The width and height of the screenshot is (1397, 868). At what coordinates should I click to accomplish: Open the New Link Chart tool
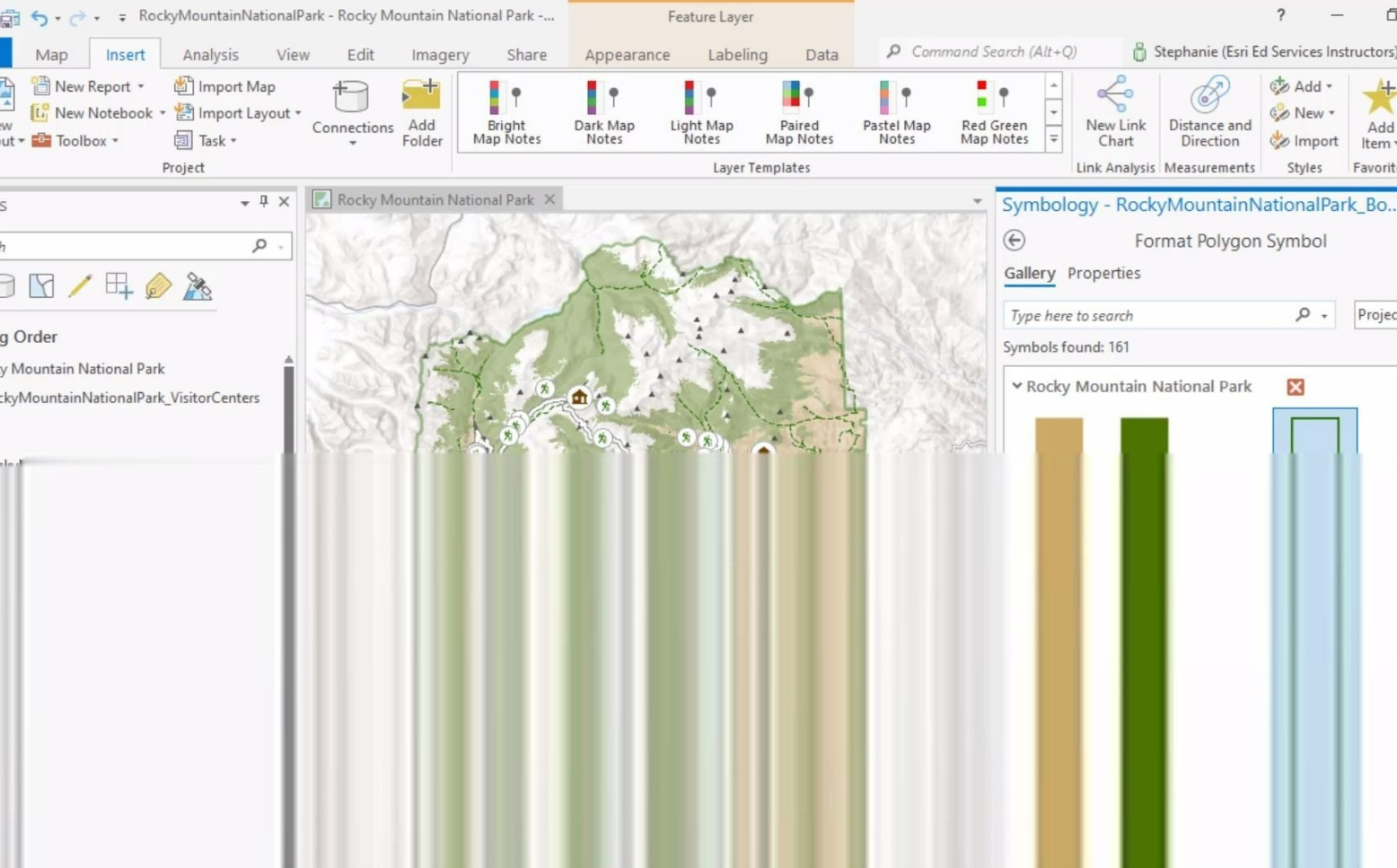(1115, 112)
